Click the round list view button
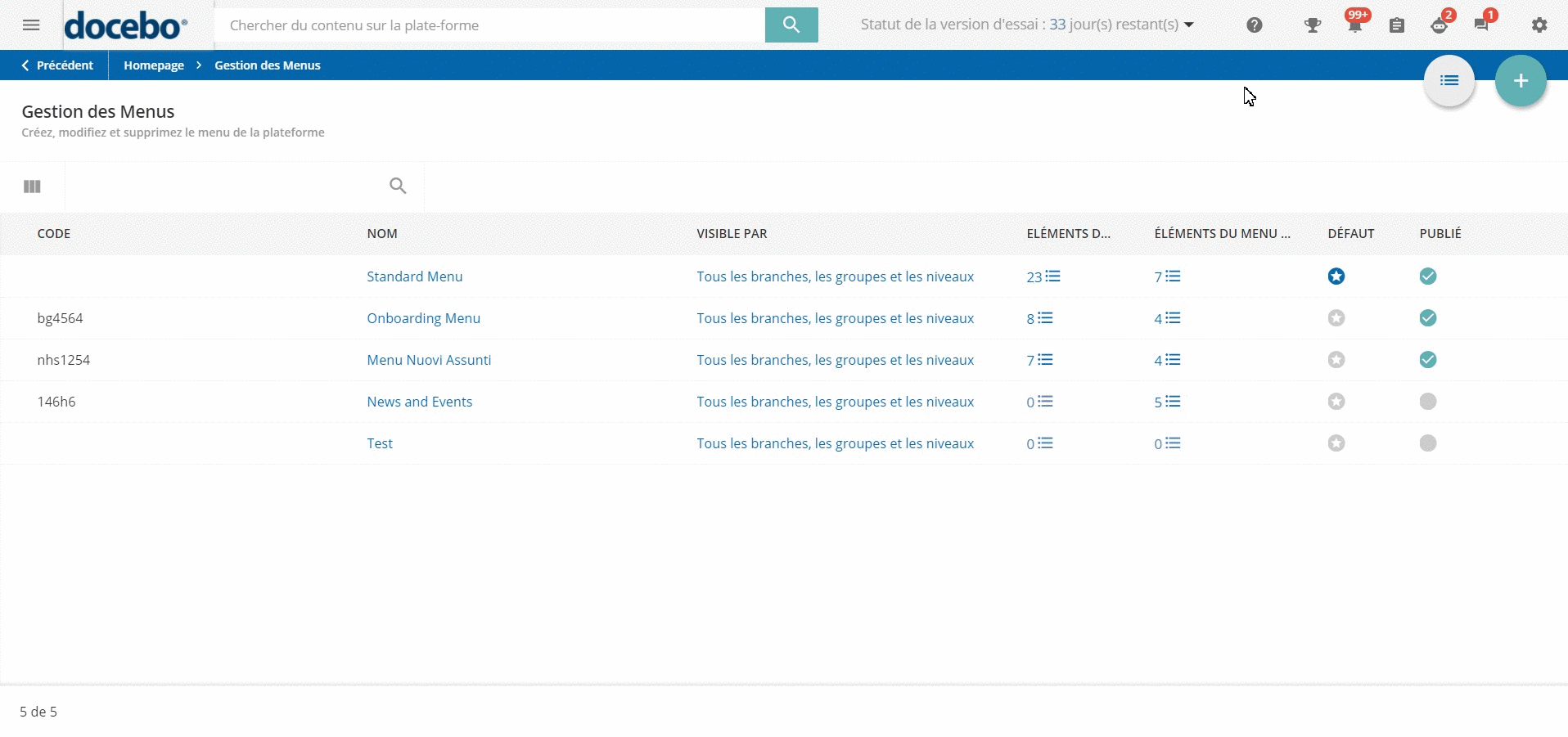 [x=1449, y=80]
